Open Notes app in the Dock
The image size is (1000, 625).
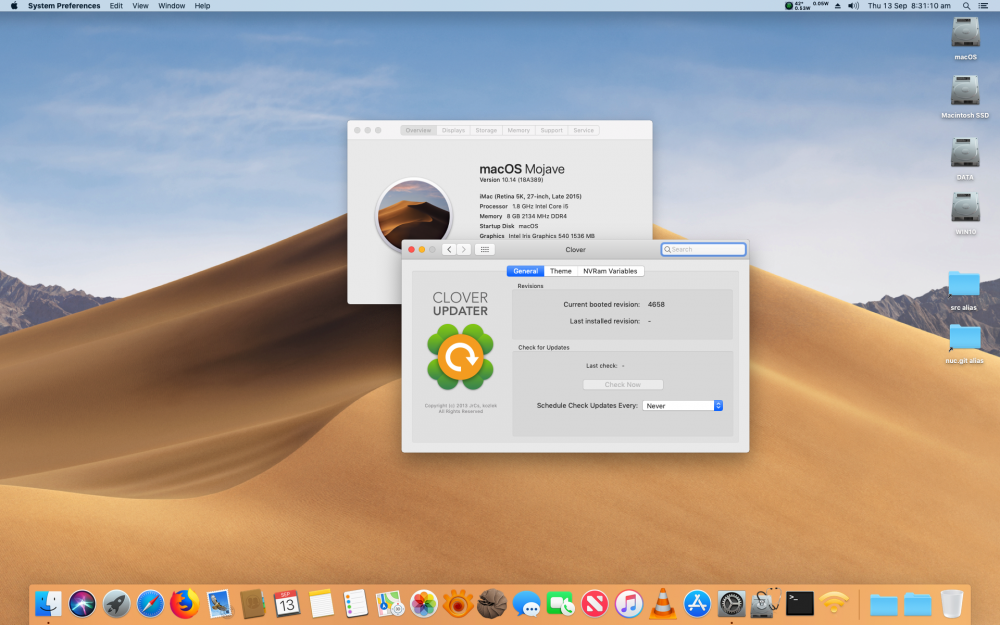[x=321, y=603]
